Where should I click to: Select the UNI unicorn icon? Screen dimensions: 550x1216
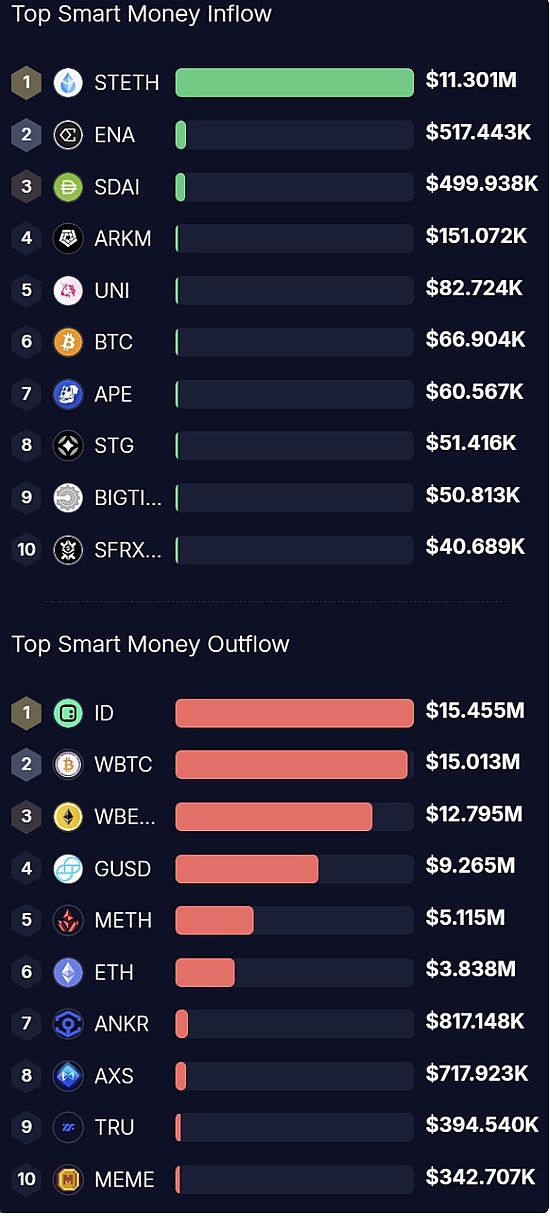(x=68, y=290)
